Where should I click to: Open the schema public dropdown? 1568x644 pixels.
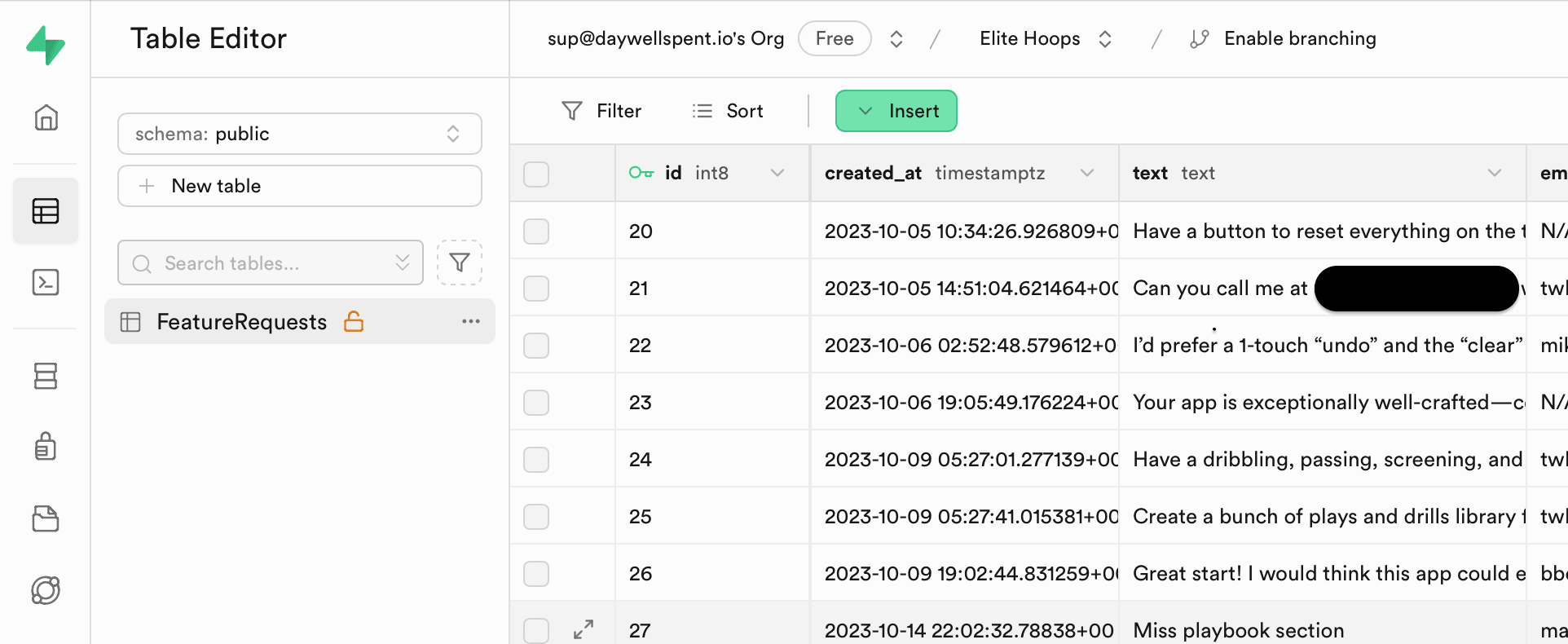point(299,134)
